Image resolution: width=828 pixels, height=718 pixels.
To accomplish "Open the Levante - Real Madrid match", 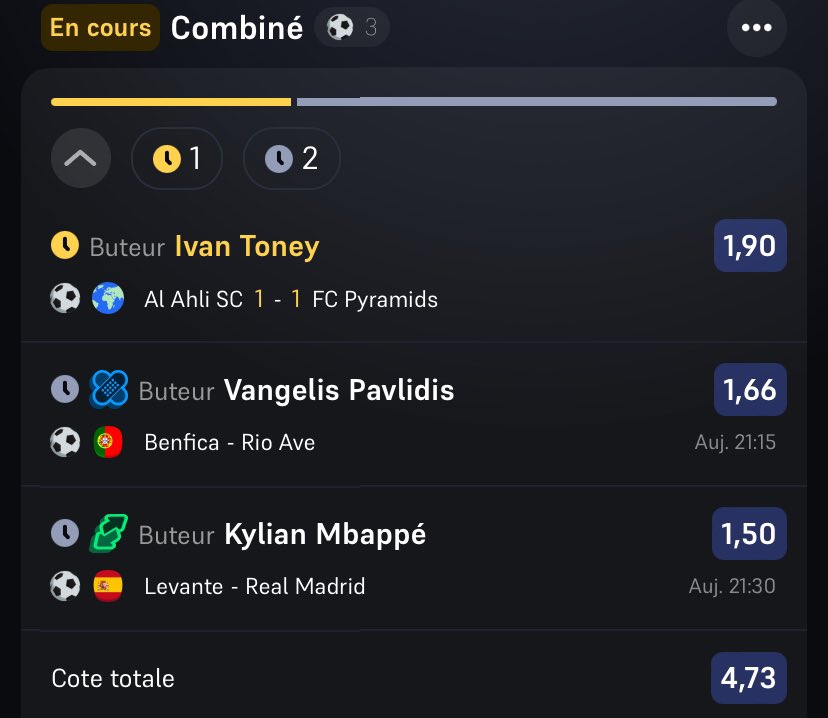I will [x=255, y=587].
